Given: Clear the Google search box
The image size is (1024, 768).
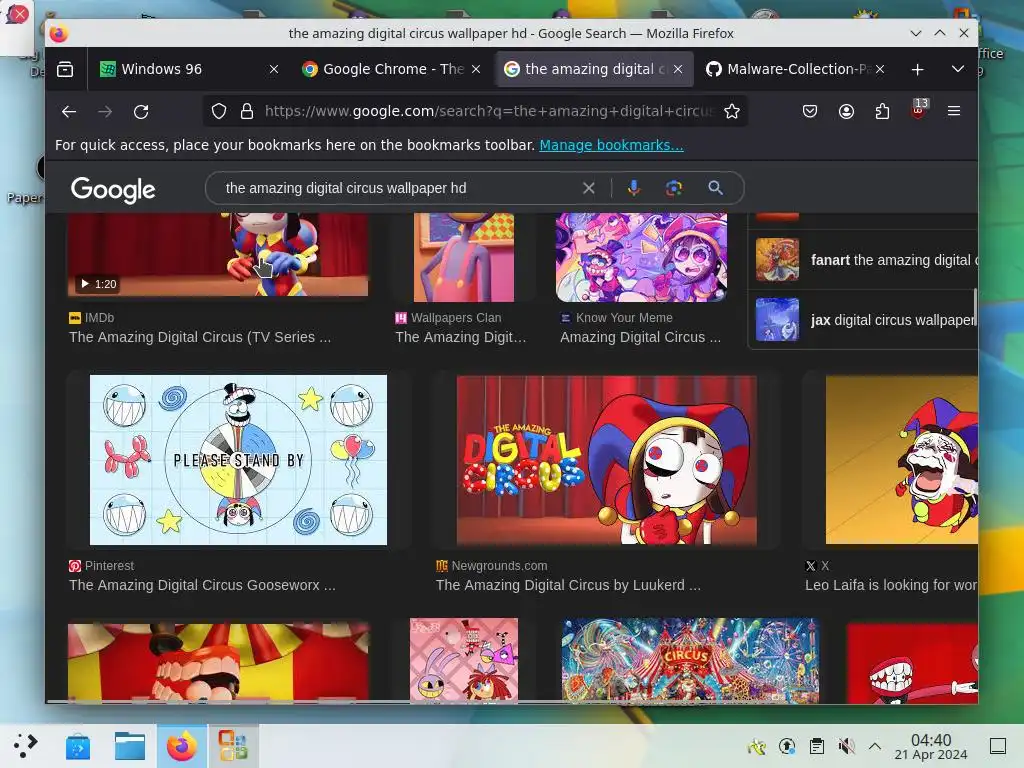Looking at the screenshot, I should point(588,188).
